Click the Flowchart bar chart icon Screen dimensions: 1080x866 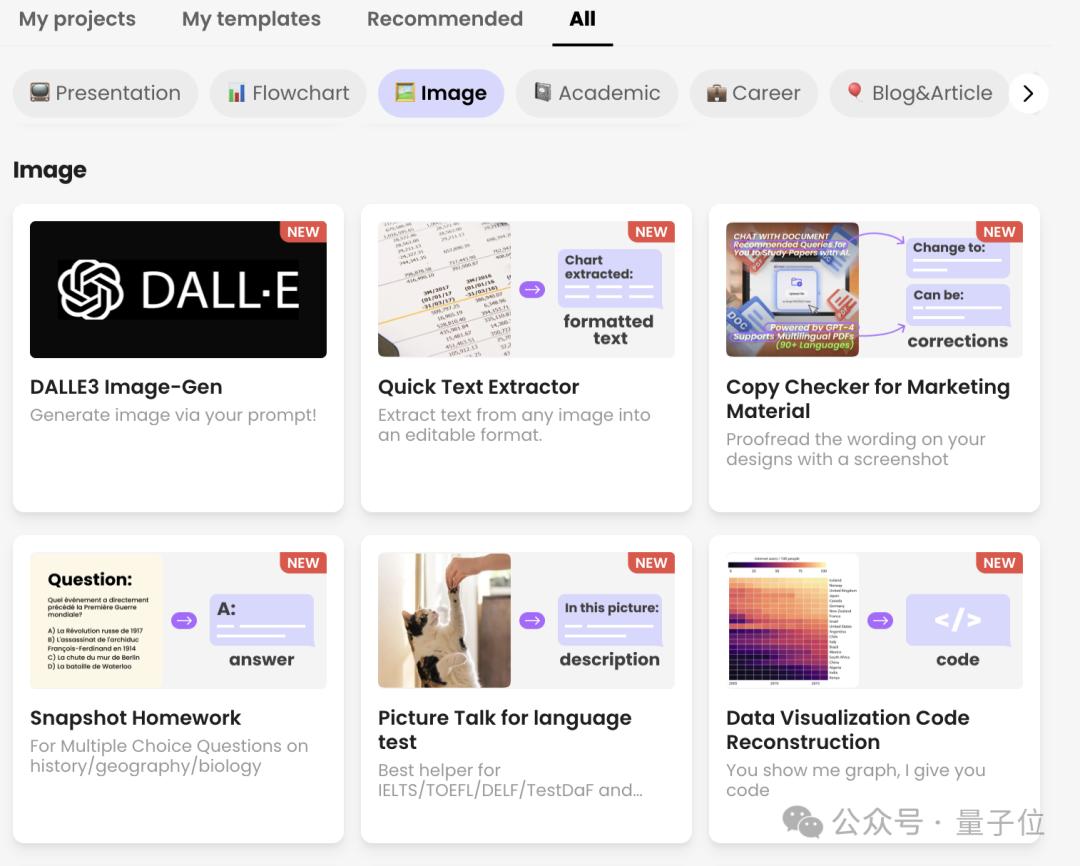(x=236, y=93)
